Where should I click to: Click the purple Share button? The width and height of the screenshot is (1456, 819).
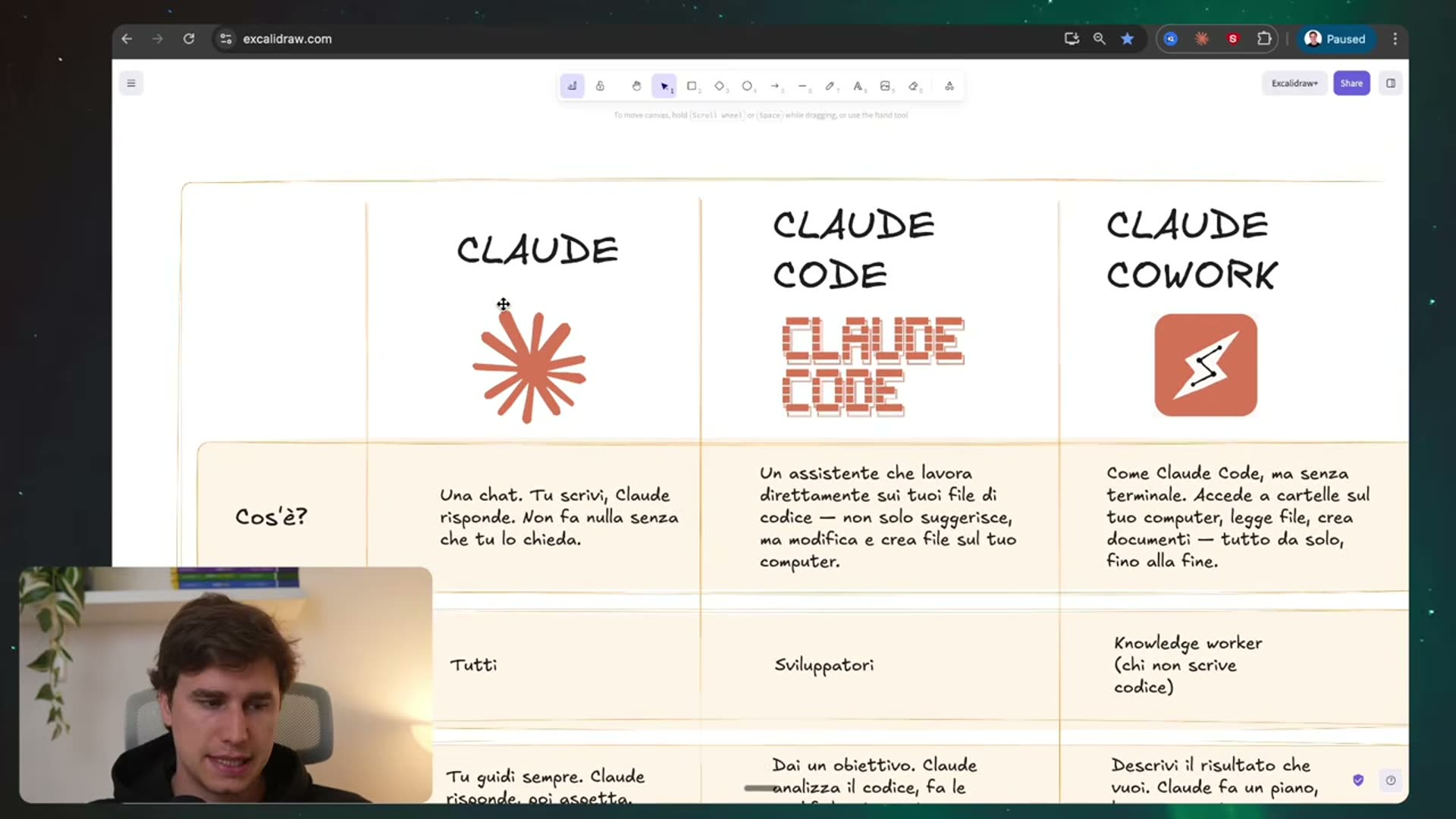point(1351,83)
